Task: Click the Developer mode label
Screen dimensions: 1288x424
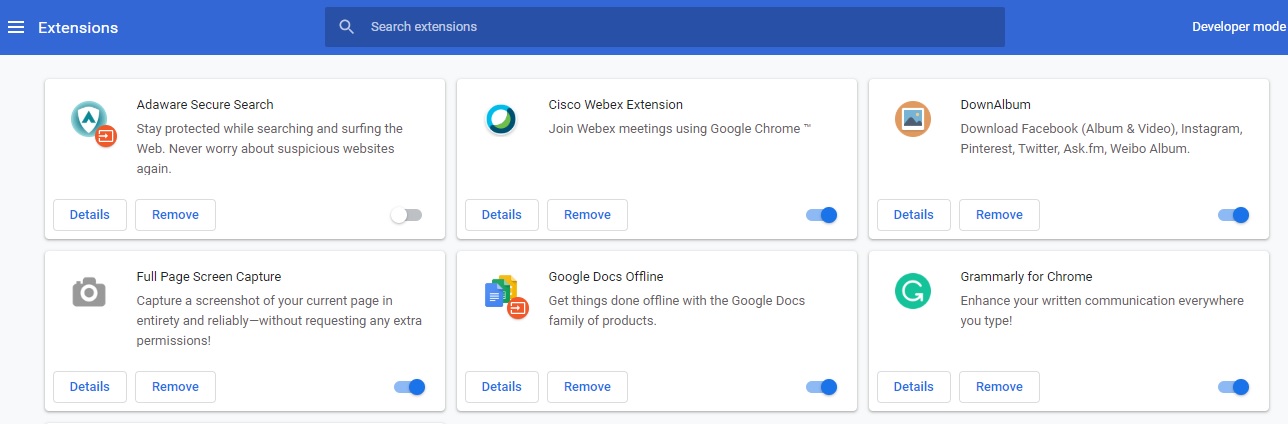Action: (1238, 27)
